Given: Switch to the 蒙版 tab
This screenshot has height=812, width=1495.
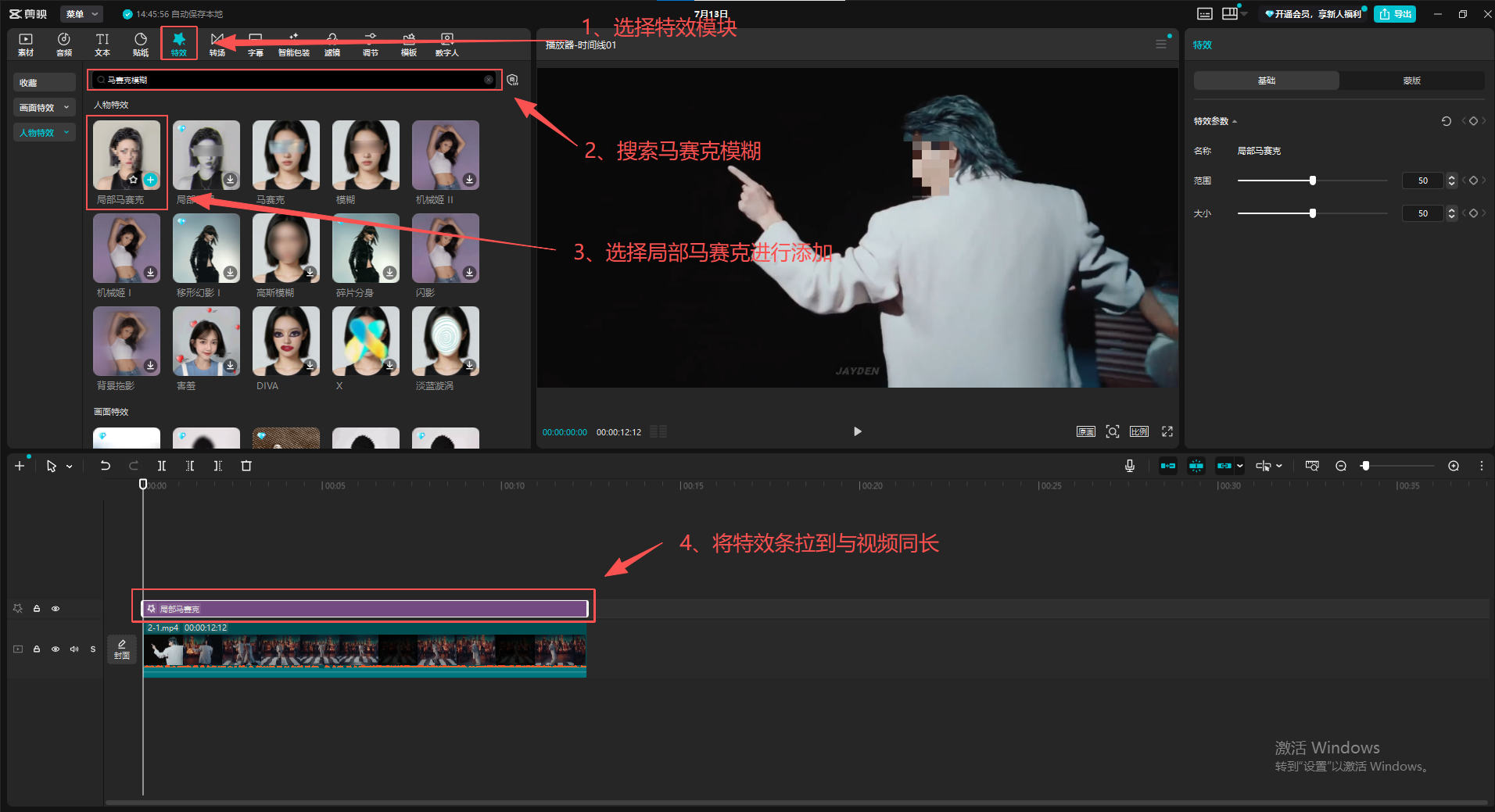Looking at the screenshot, I should pos(1412,80).
